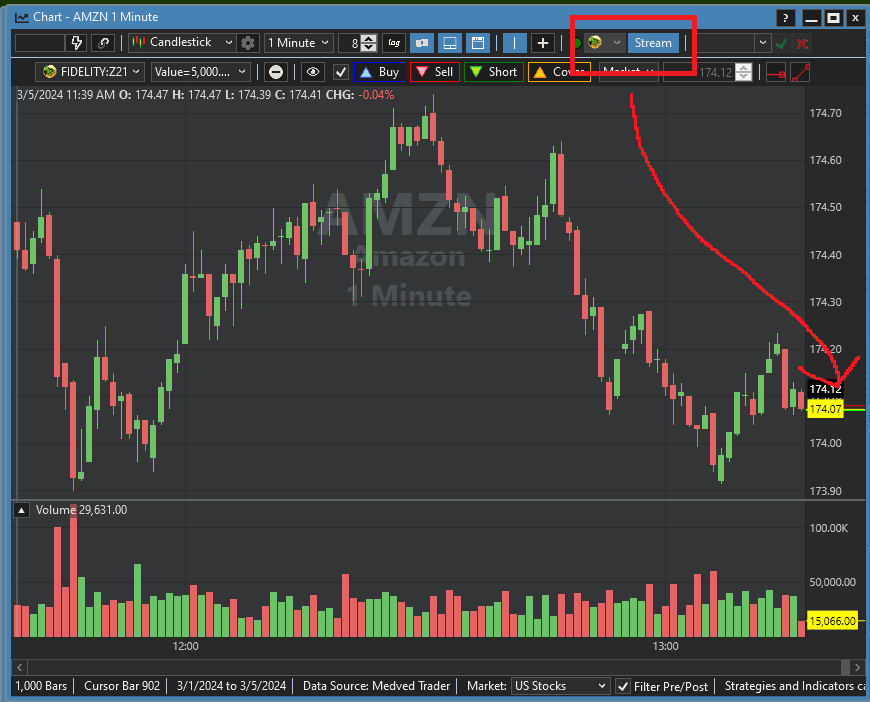
Task: Click the Cover order button
Action: [559, 72]
